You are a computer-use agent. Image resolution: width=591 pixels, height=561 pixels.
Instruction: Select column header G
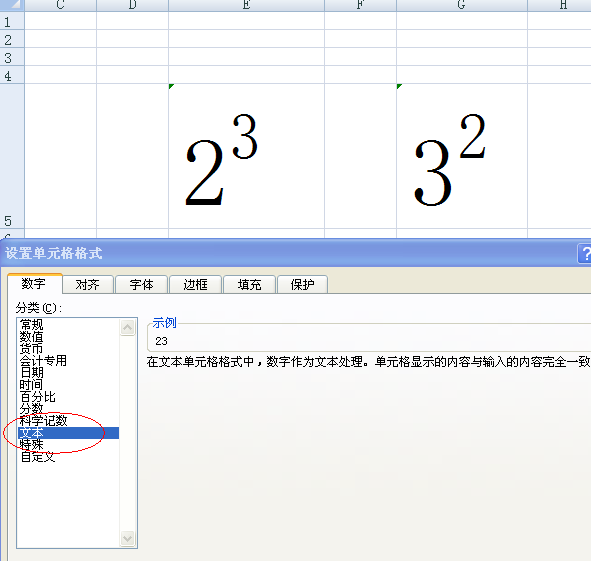(462, 5)
